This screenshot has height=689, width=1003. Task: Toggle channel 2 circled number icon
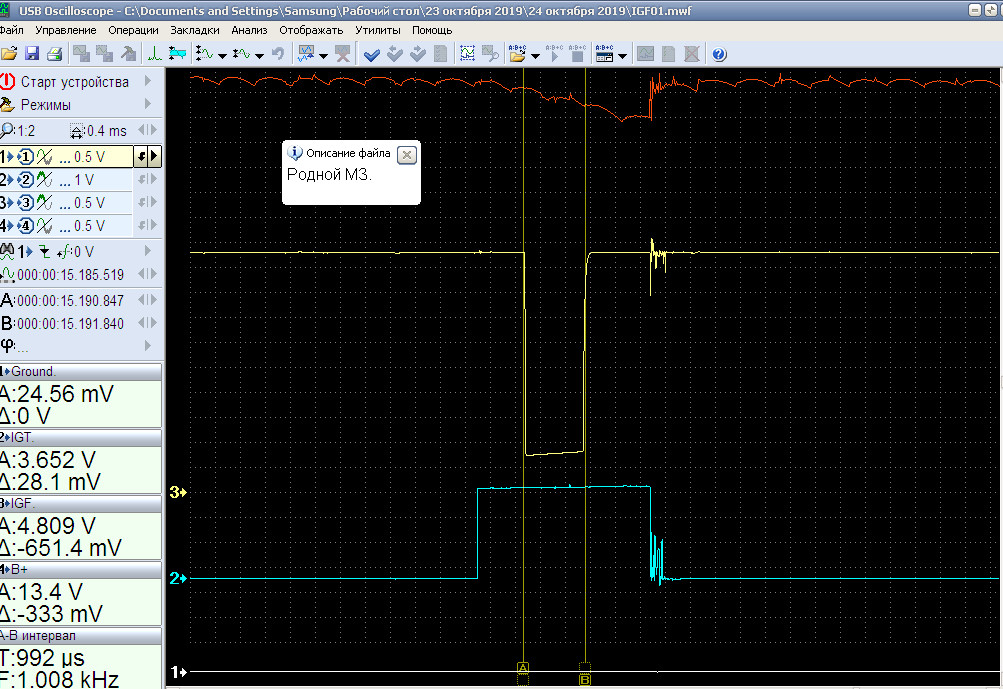(26, 180)
